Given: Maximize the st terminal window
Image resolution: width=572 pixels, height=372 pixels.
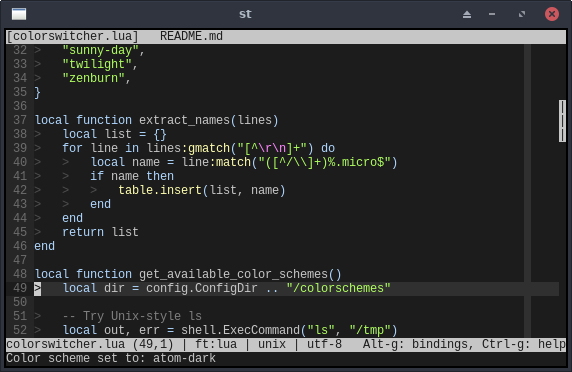Looking at the screenshot, I should [522, 14].
